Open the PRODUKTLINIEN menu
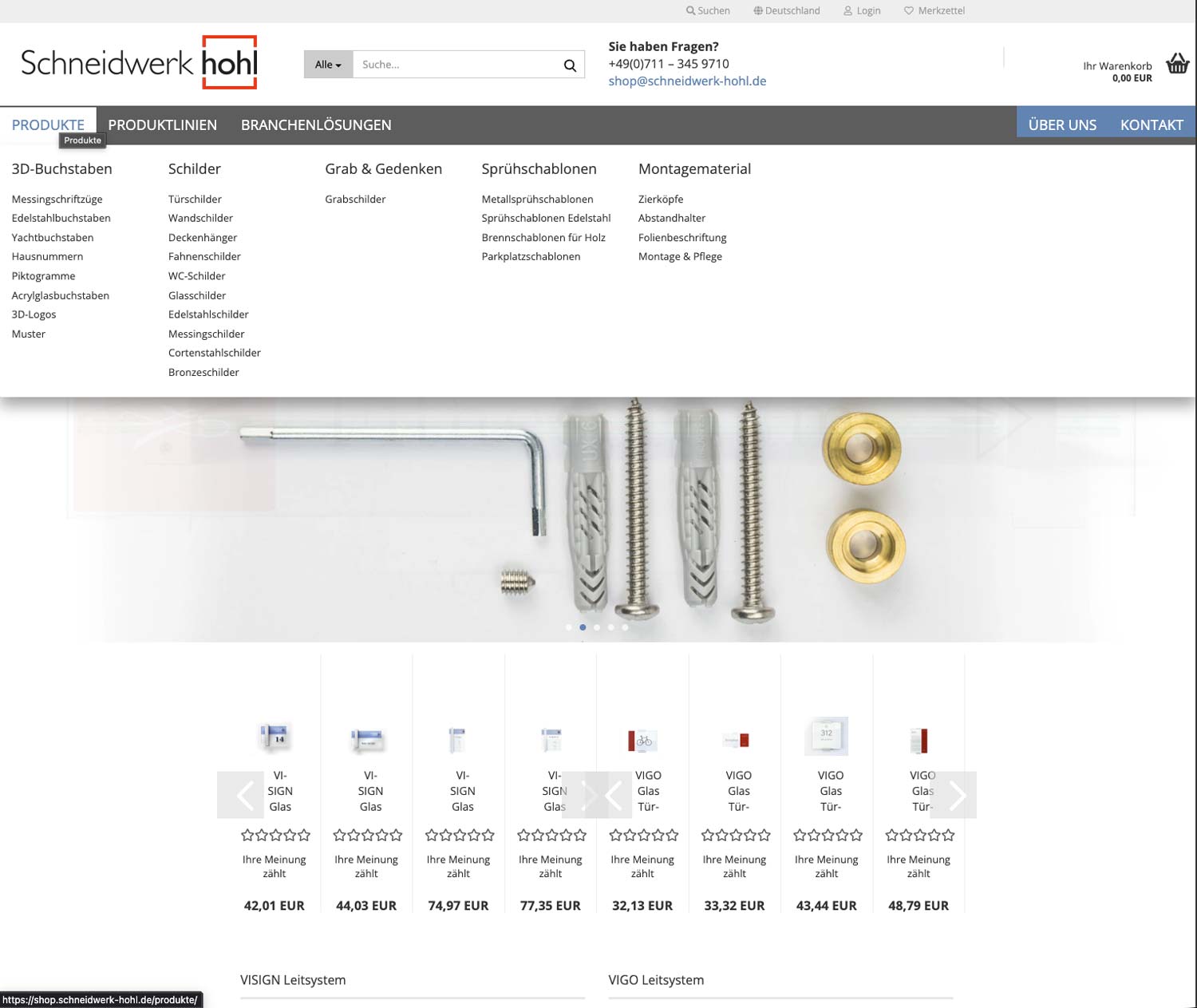 (x=163, y=125)
